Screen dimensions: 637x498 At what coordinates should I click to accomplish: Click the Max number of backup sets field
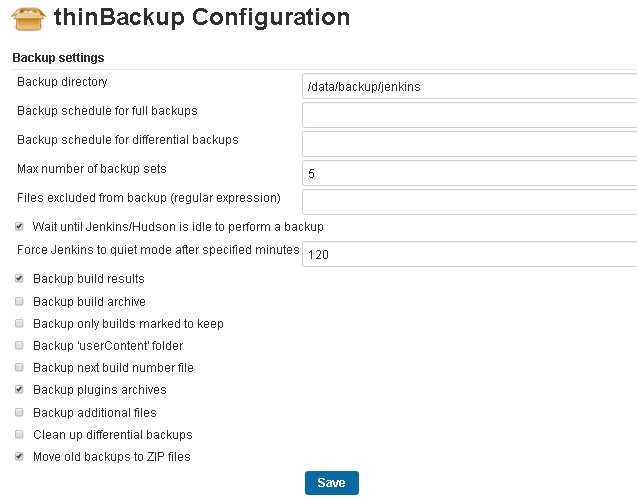click(x=470, y=173)
